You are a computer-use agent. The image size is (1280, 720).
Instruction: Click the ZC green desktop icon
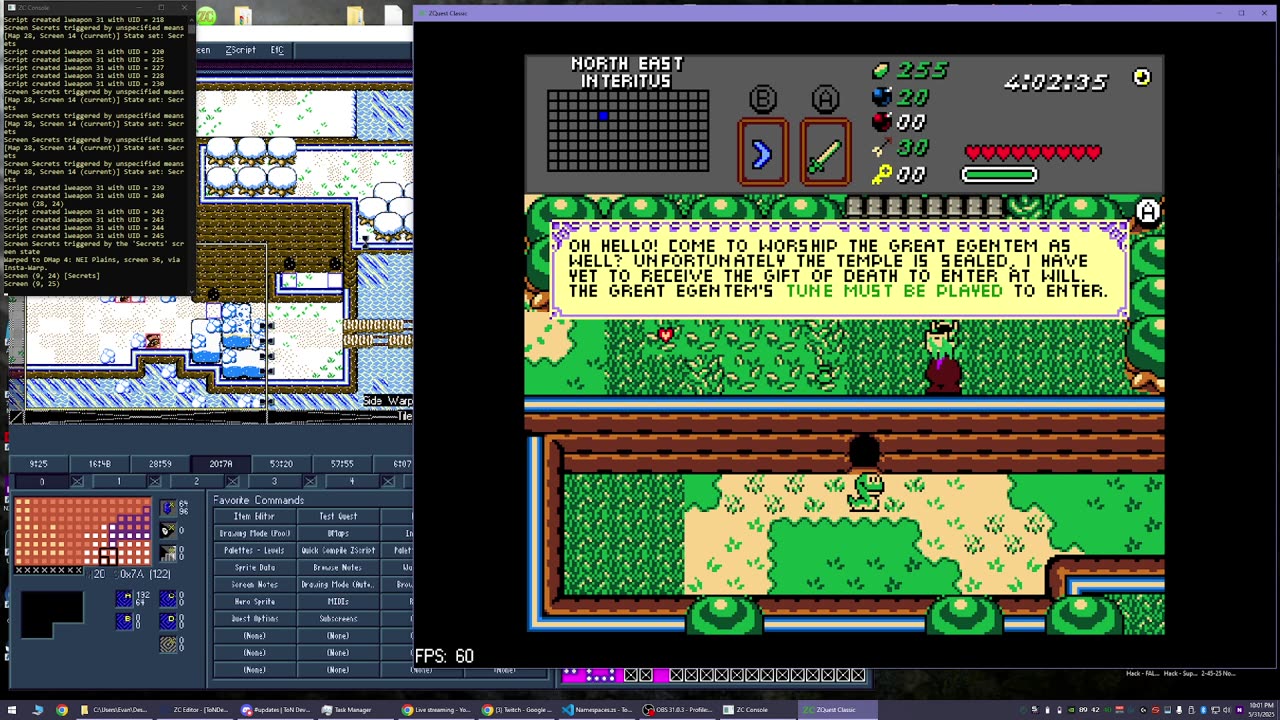pyautogui.click(x=206, y=15)
